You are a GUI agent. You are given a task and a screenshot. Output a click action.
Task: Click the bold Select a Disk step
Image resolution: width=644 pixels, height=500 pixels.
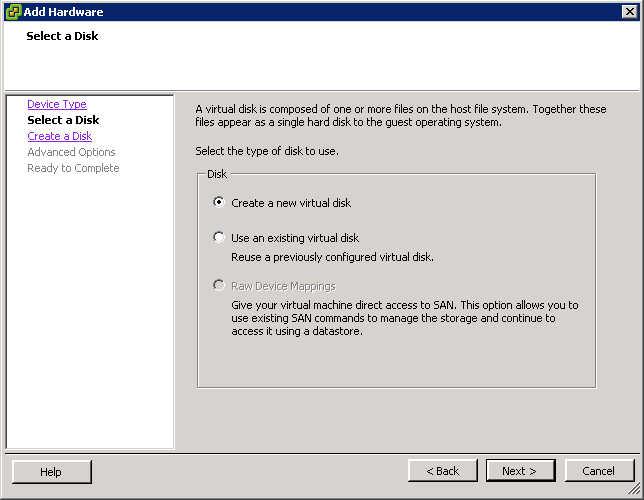click(63, 120)
